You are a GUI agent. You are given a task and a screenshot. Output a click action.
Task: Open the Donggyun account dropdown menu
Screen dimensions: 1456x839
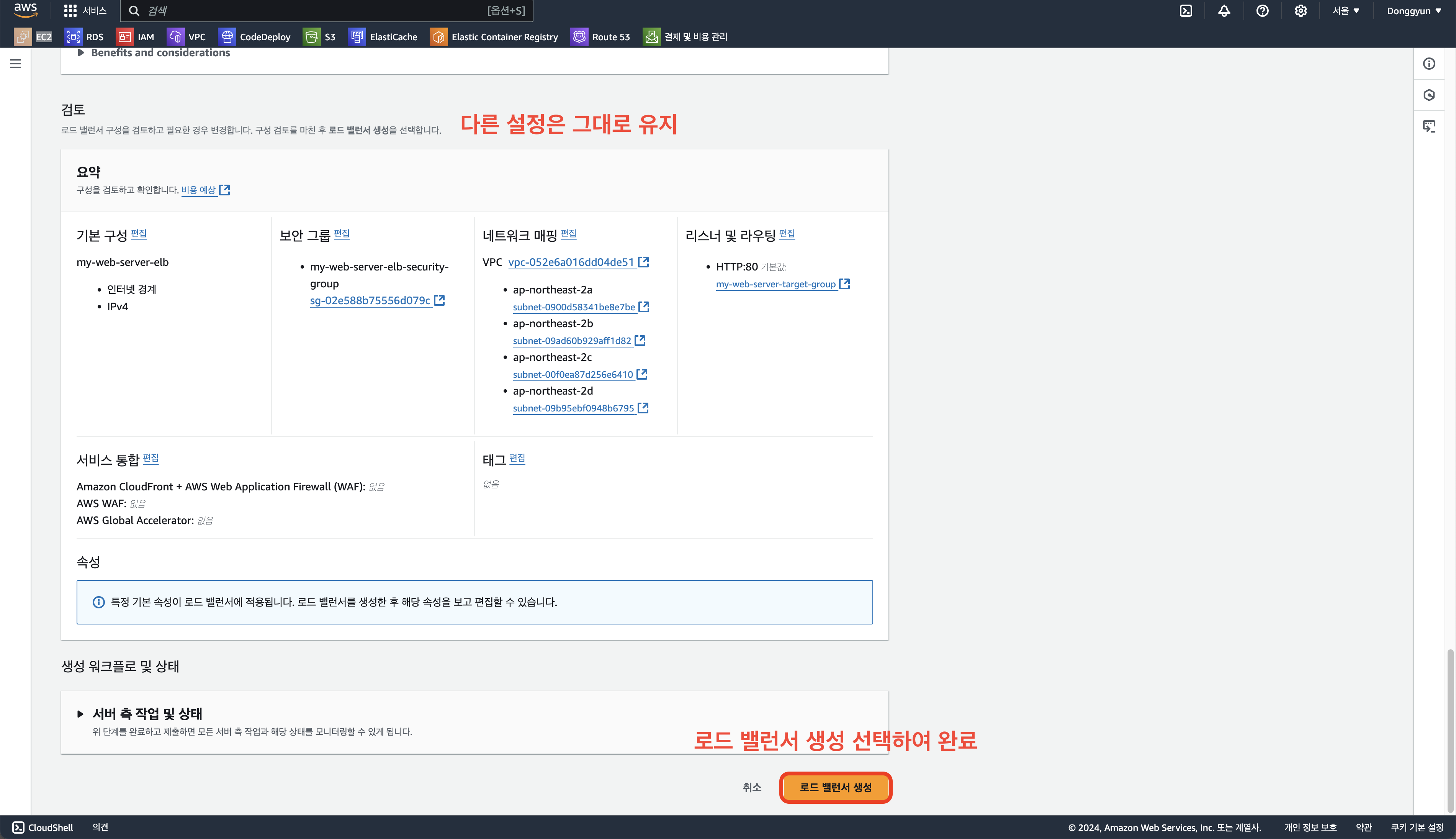(1413, 11)
